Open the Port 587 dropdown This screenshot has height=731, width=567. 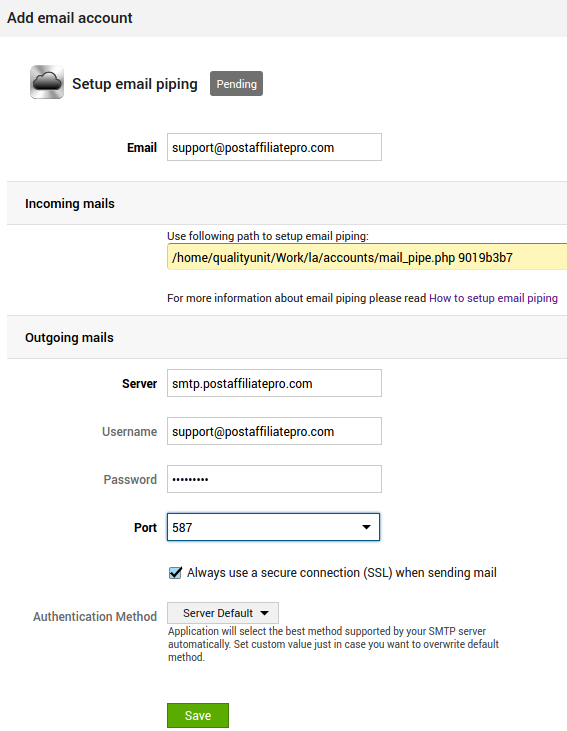click(273, 527)
